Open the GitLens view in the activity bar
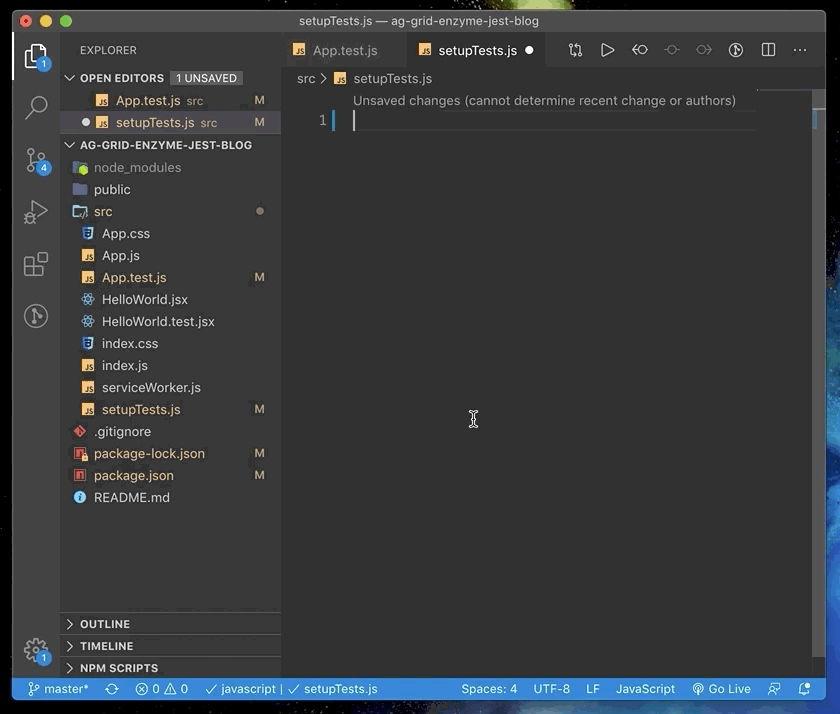Viewport: 840px width, 714px height. (x=36, y=315)
